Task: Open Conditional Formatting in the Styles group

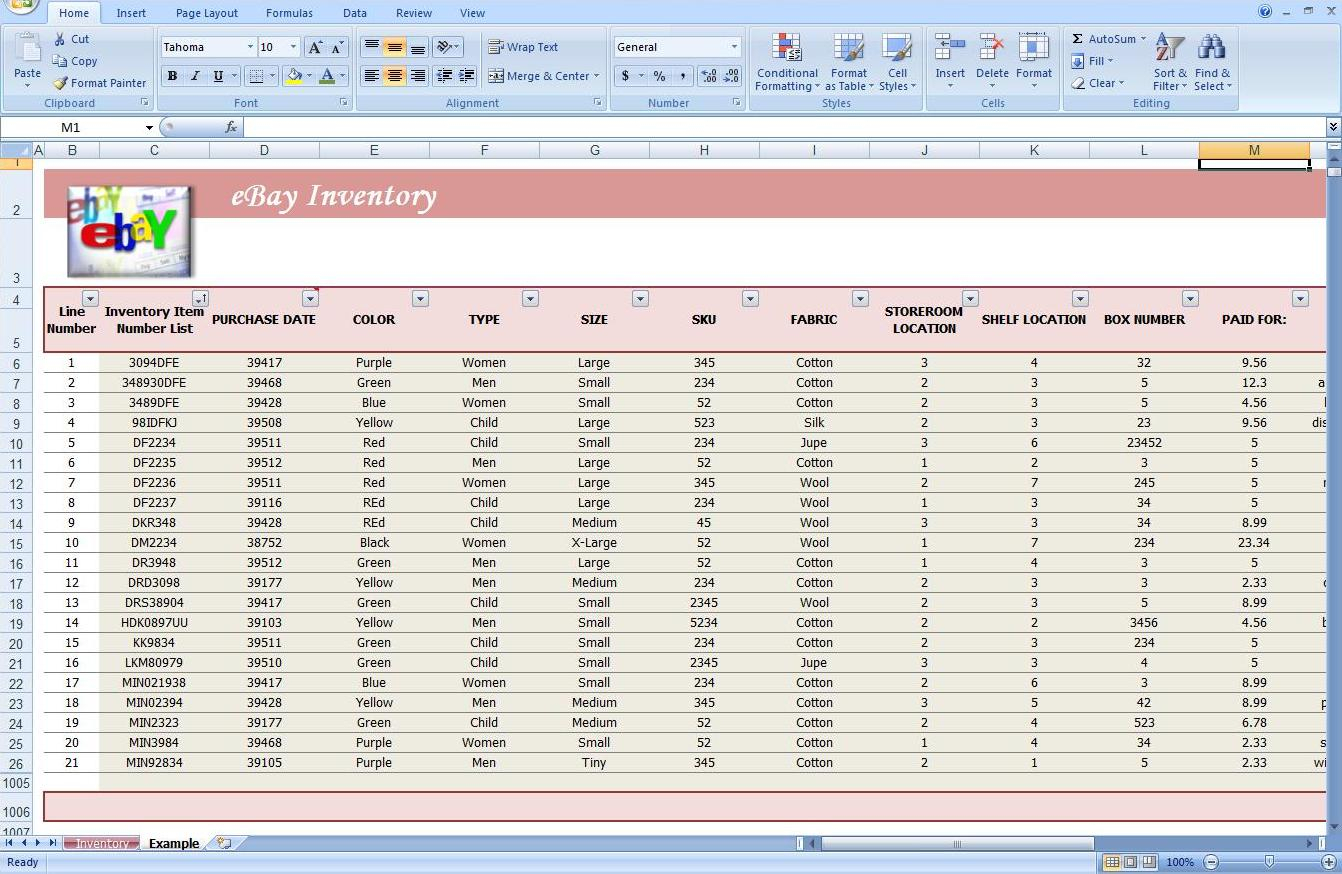Action: 786,62
